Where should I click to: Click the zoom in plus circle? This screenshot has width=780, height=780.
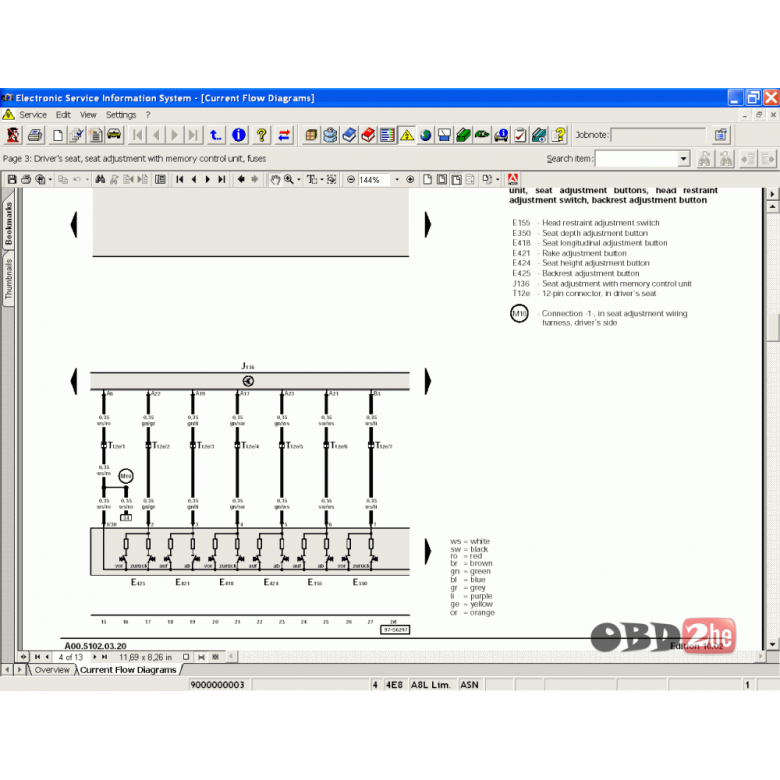tap(410, 180)
